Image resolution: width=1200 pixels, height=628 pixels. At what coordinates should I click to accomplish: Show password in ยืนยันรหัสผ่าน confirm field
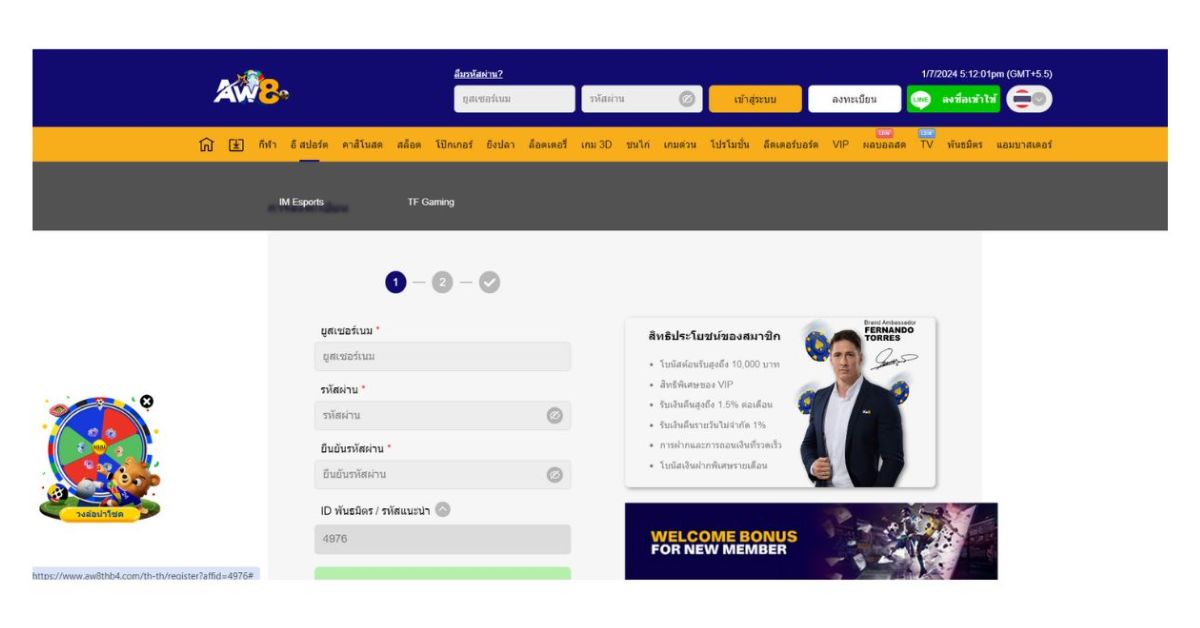554,475
